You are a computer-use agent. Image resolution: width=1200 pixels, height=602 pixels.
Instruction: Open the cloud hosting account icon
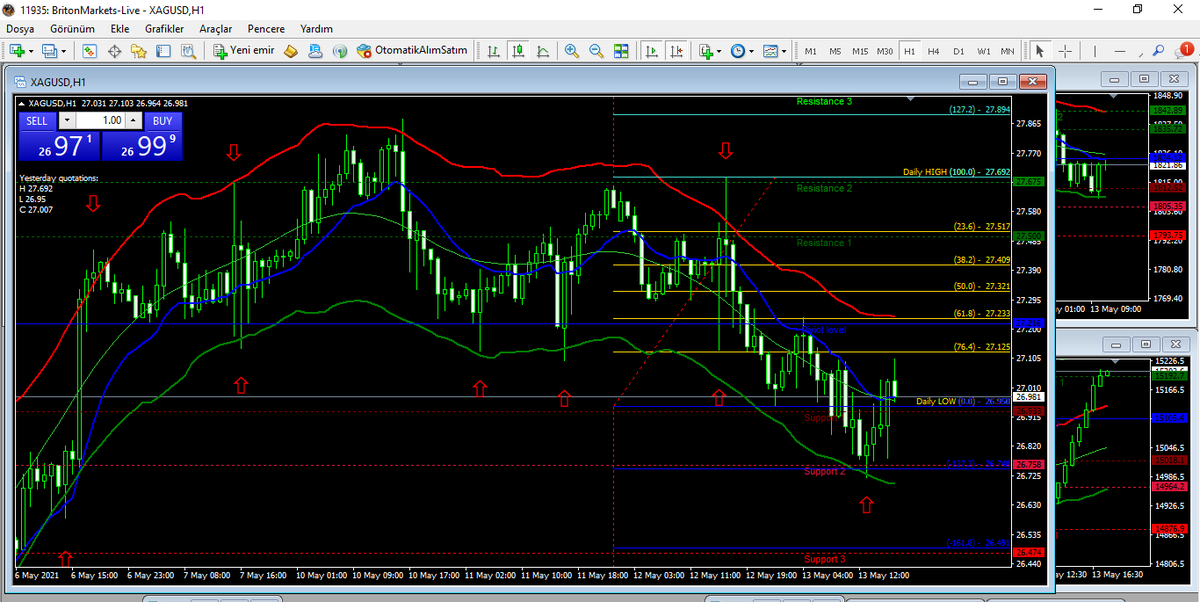point(315,50)
